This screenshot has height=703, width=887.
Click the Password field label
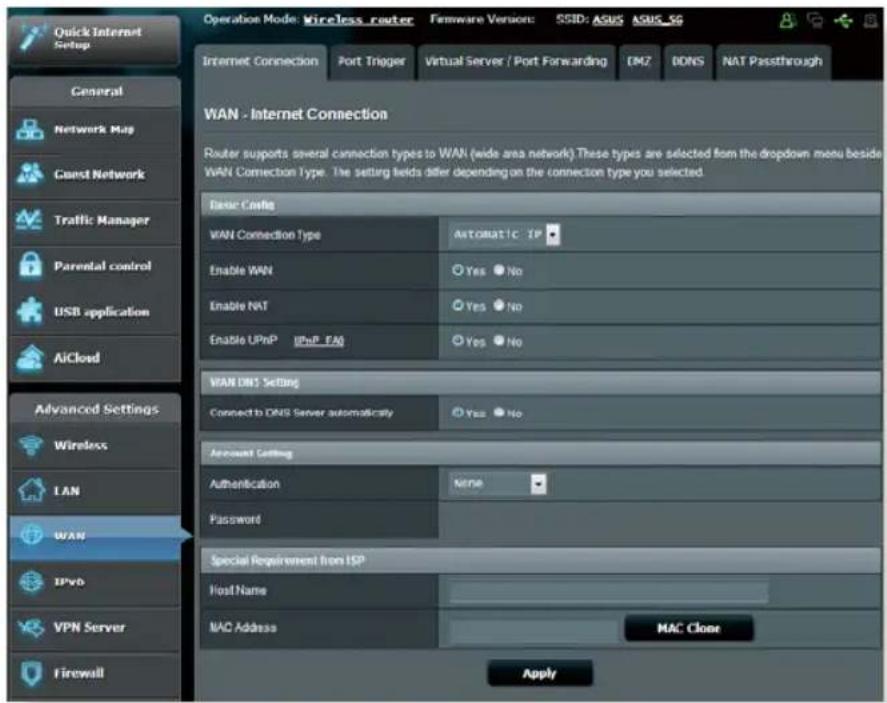(x=235, y=519)
